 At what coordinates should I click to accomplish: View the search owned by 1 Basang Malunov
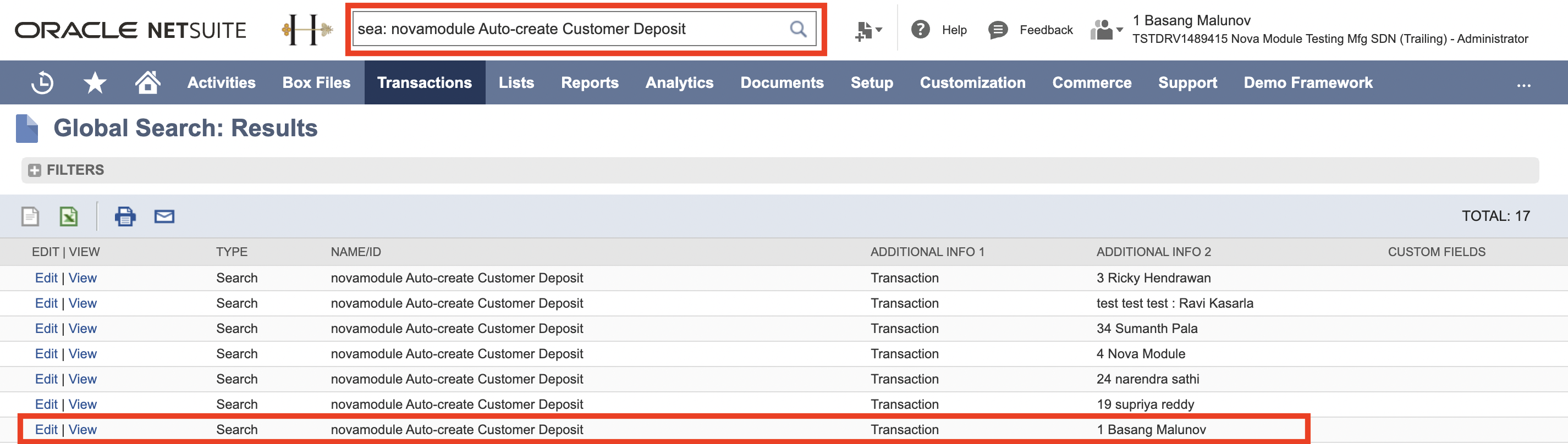tap(83, 429)
